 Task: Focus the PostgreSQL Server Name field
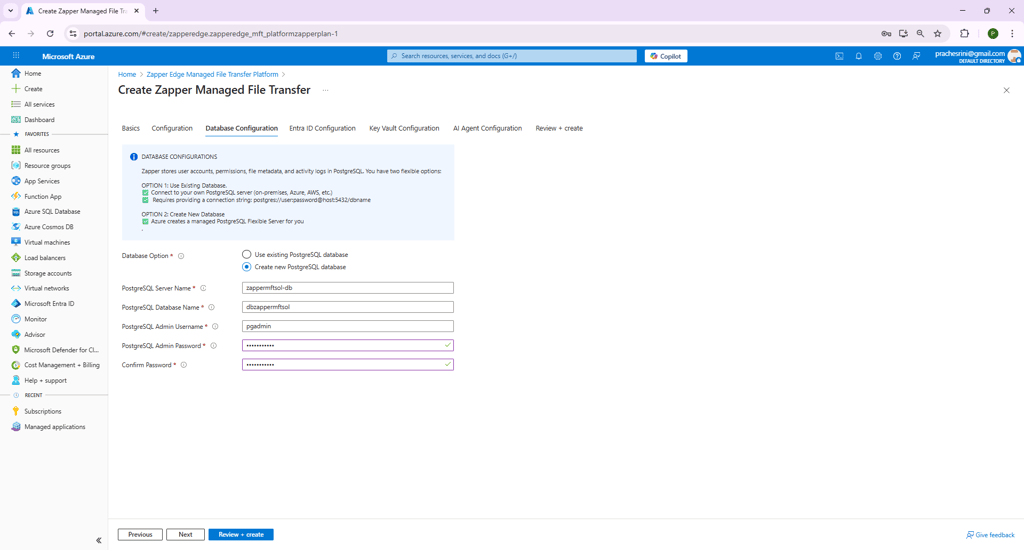click(347, 288)
